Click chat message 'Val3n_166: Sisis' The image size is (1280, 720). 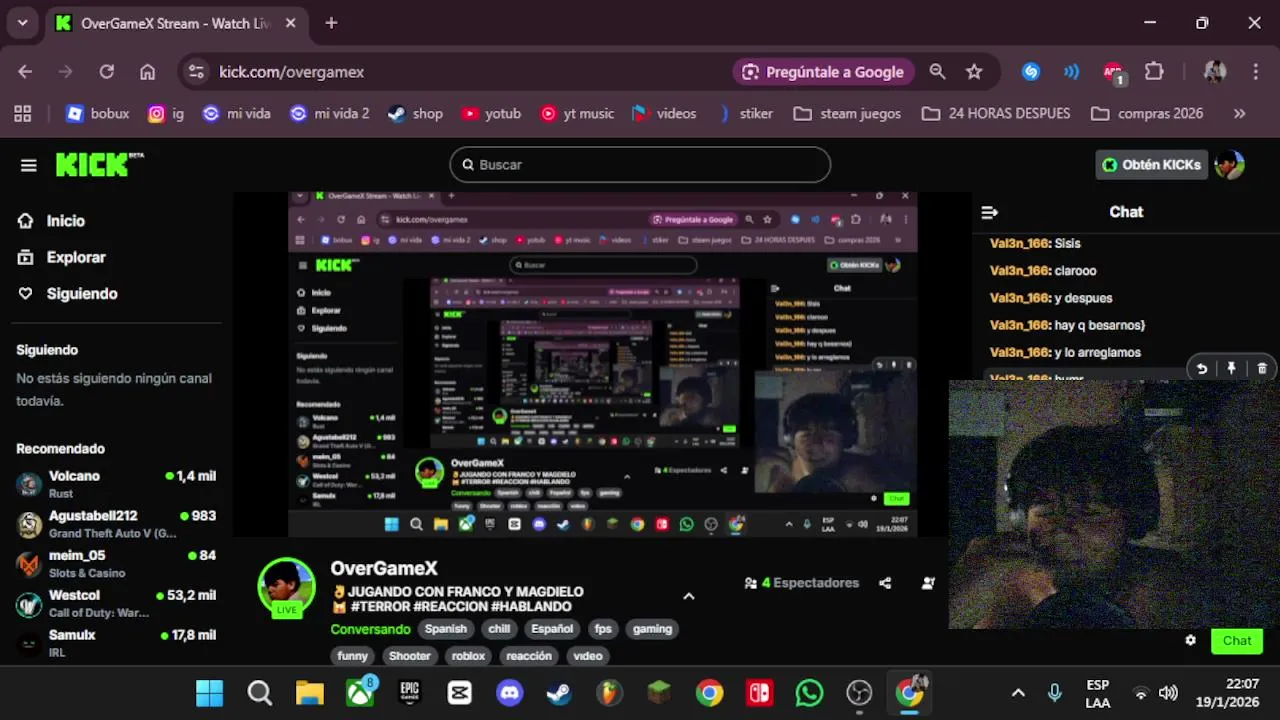tap(1035, 243)
